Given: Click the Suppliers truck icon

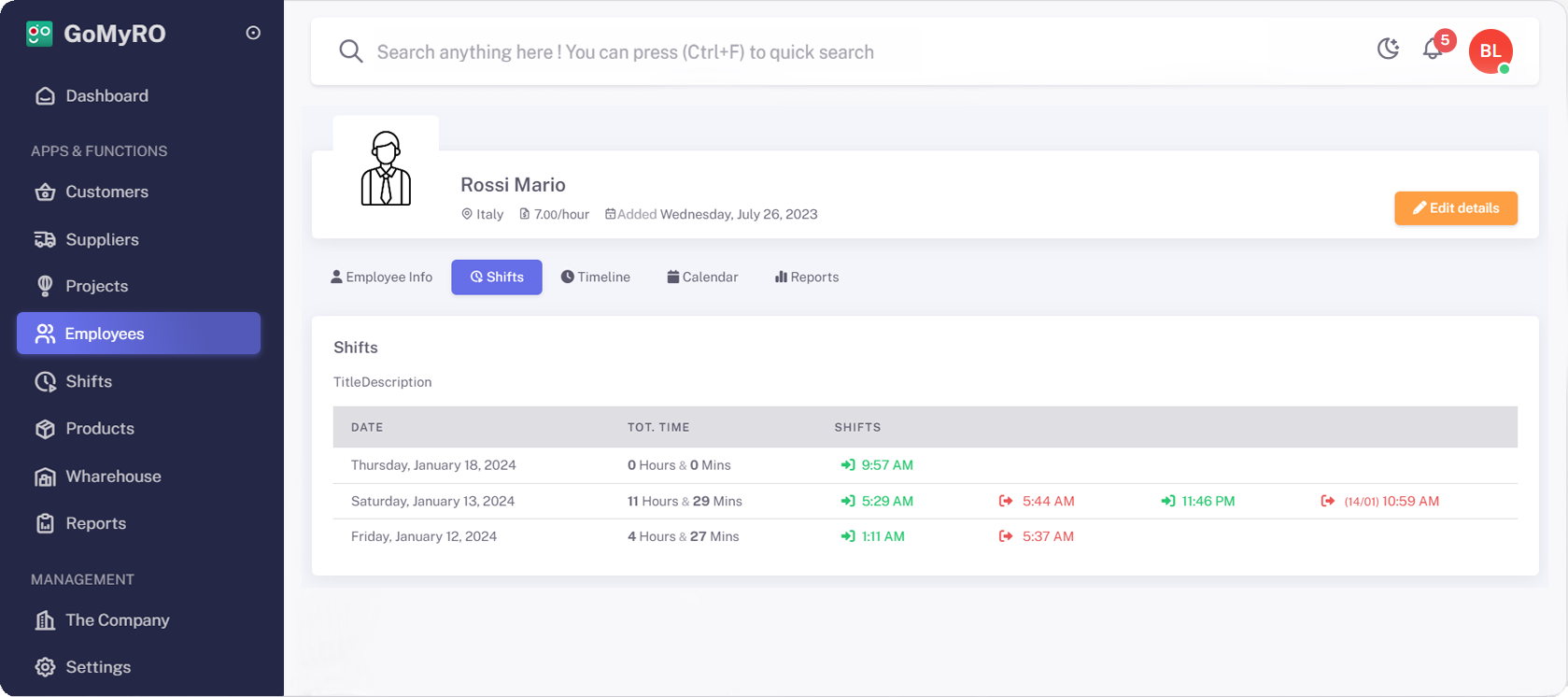Looking at the screenshot, I should pos(45,240).
